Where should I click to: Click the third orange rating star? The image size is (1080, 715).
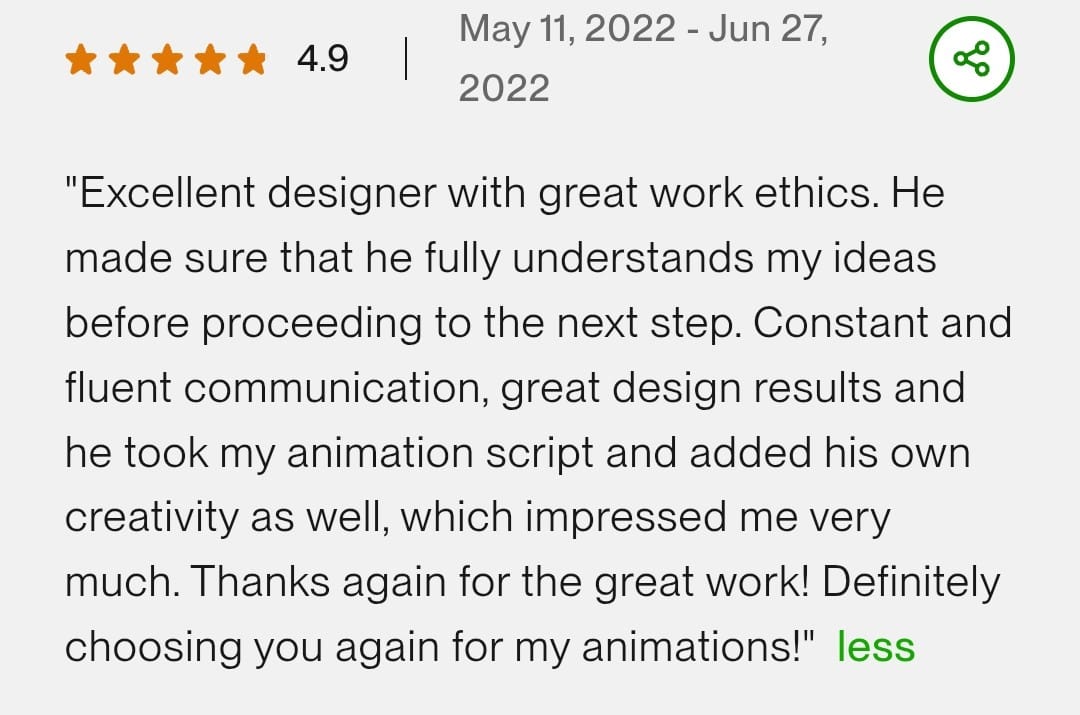[166, 60]
